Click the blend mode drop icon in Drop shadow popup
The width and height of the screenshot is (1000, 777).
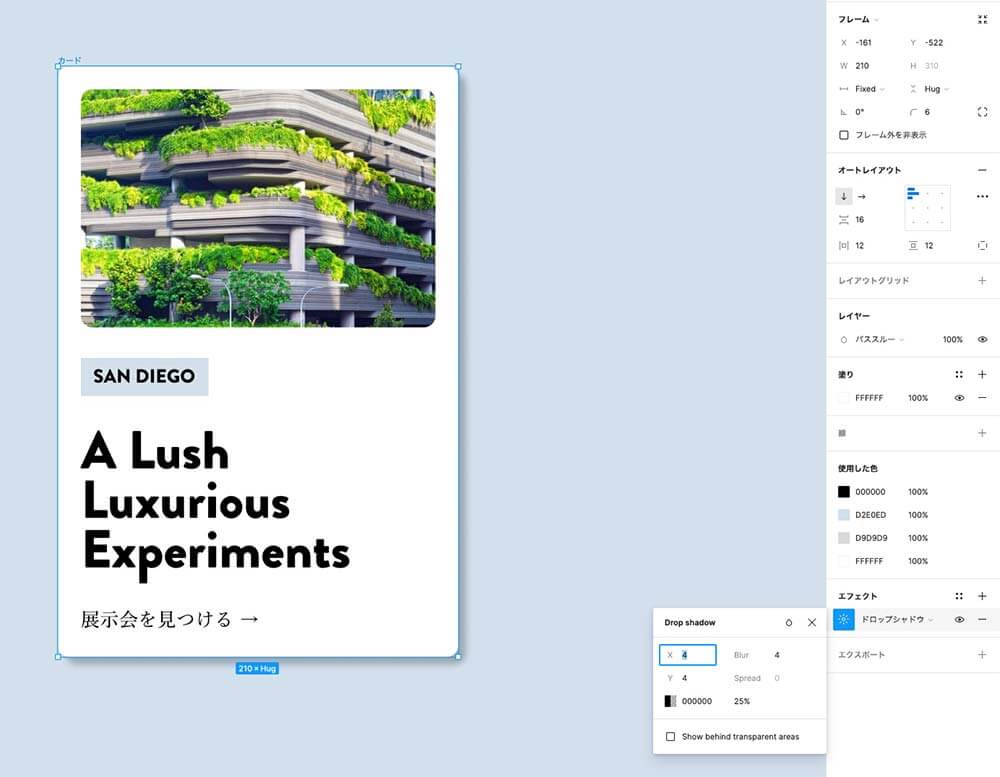(x=789, y=623)
